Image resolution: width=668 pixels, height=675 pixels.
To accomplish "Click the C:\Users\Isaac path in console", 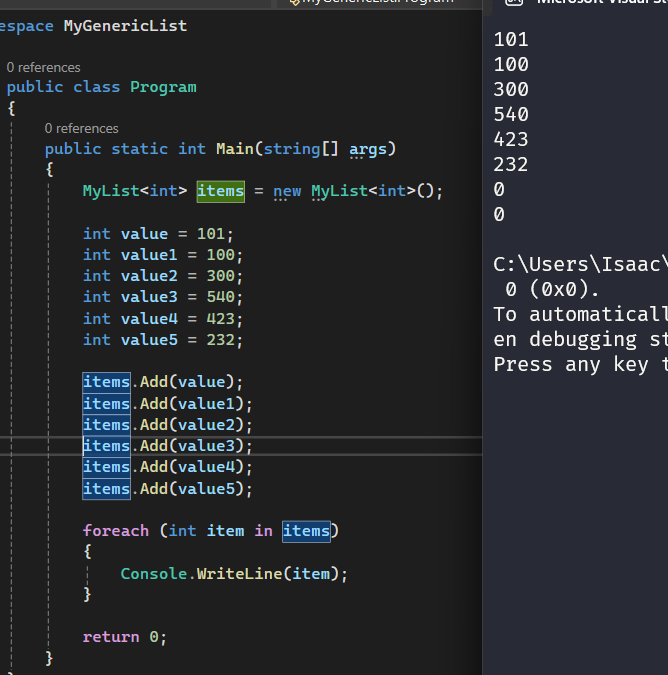I will (x=580, y=265).
